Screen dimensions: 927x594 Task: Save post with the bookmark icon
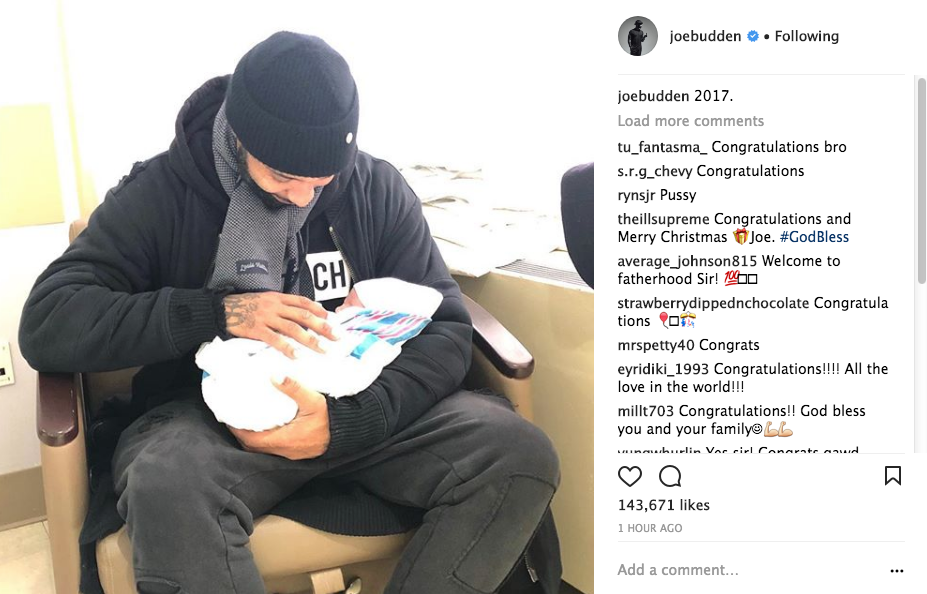click(x=893, y=476)
